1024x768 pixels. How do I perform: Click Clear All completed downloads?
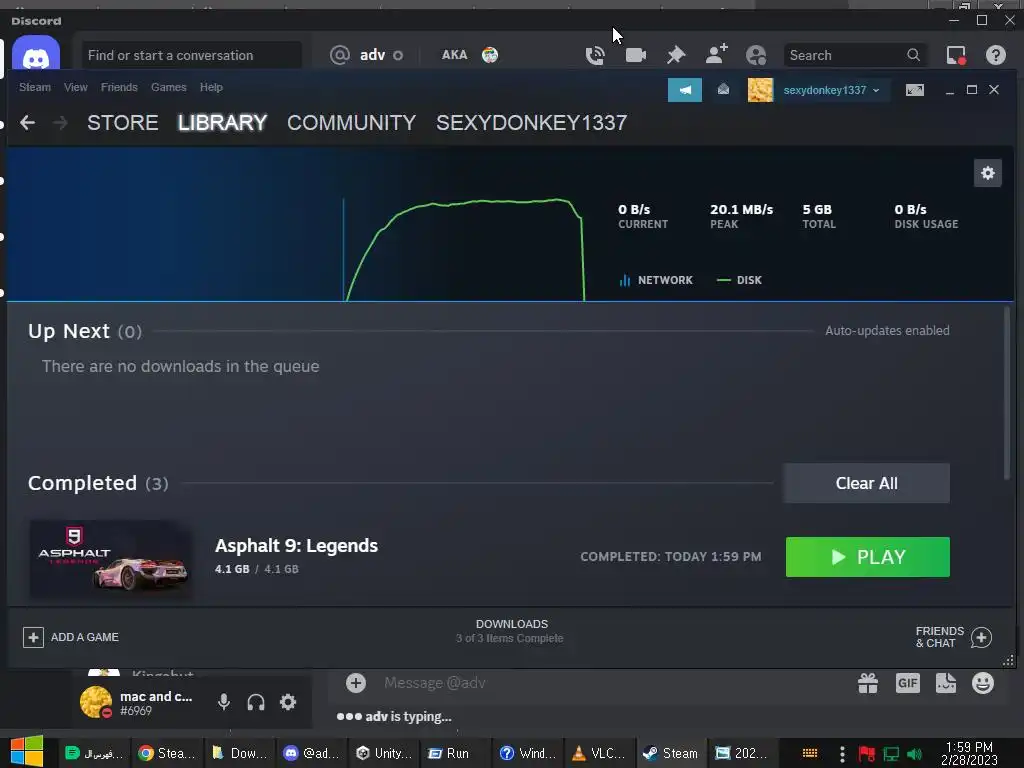tap(867, 483)
